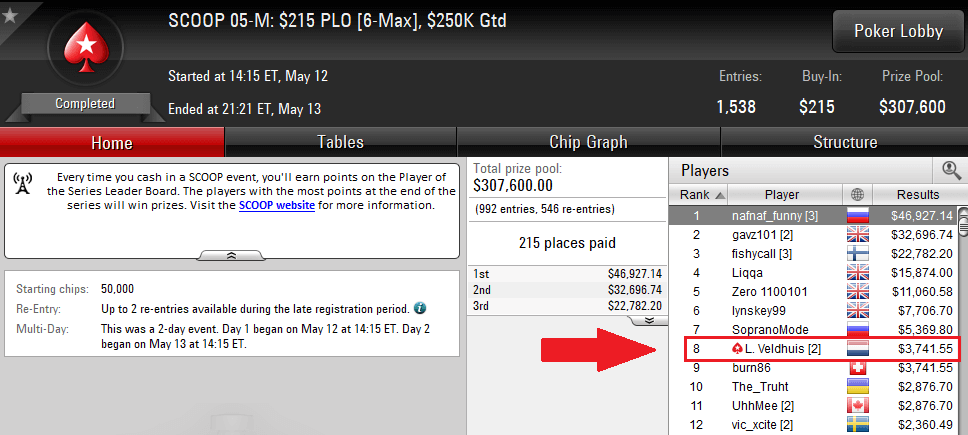Click the globe country column header

(857, 194)
